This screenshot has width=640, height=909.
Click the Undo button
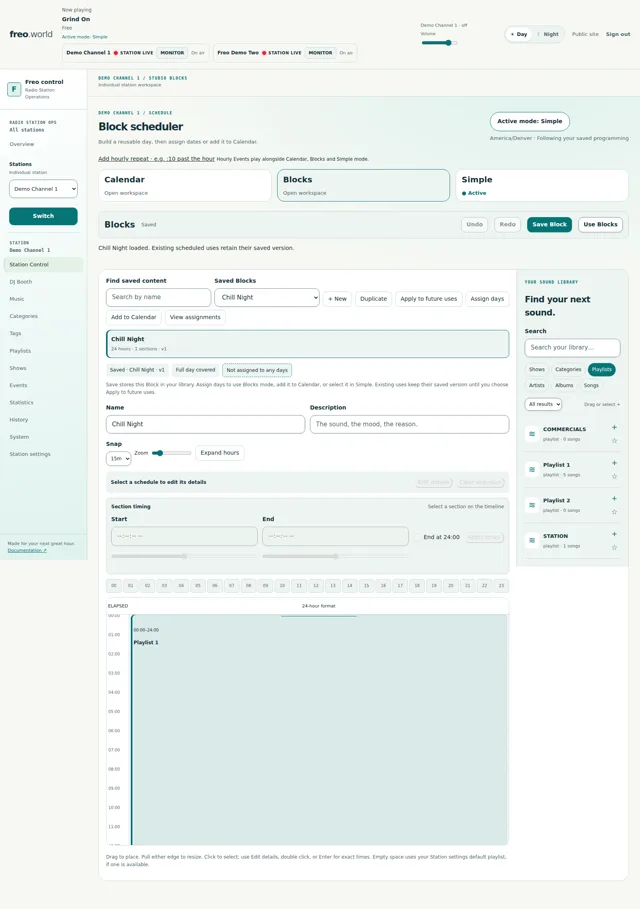(x=475, y=224)
